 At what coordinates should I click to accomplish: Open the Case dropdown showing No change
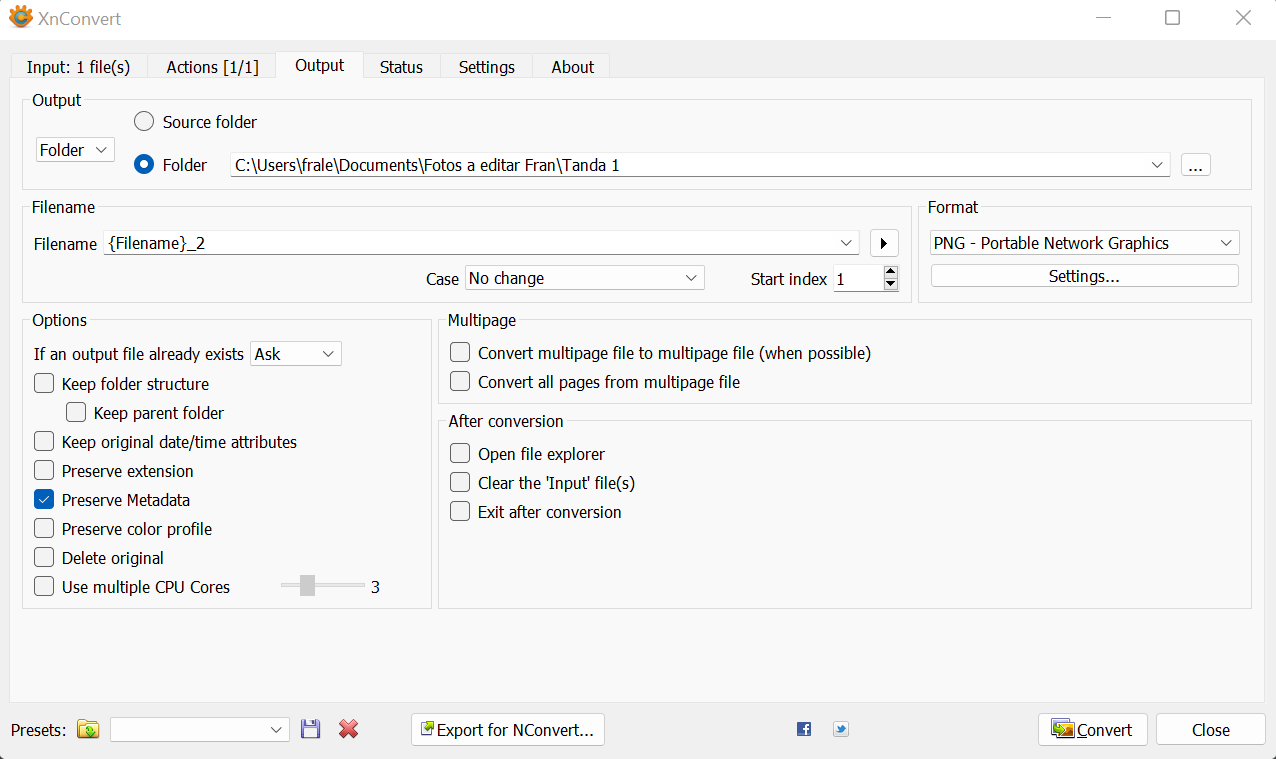pos(584,278)
